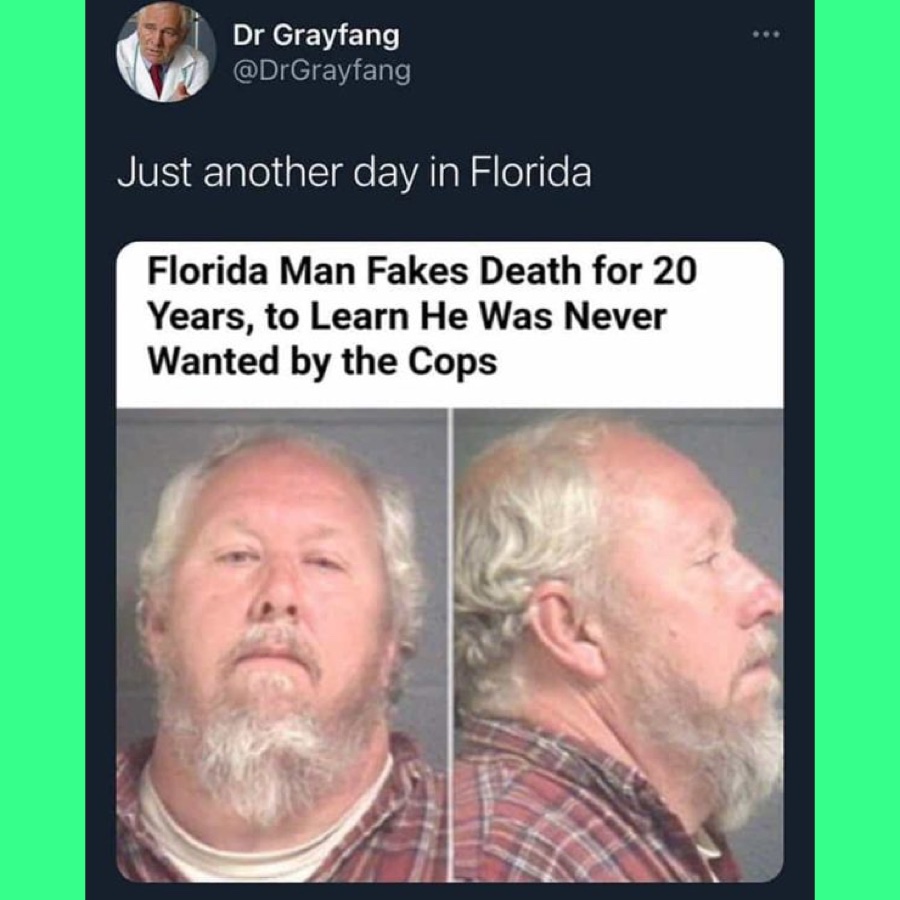The height and width of the screenshot is (900, 900).
Task: Click the green border right of the tweet
Action: pos(857,450)
